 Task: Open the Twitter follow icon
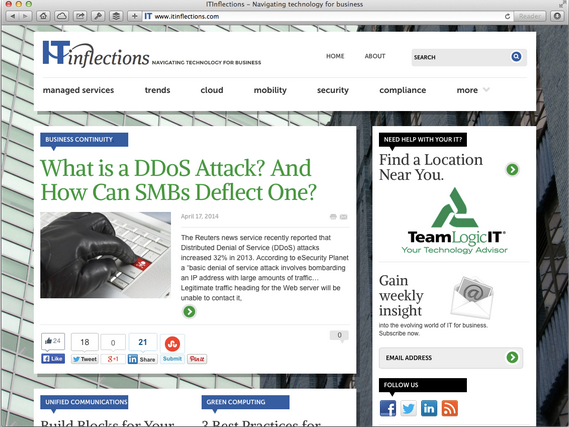point(408,408)
